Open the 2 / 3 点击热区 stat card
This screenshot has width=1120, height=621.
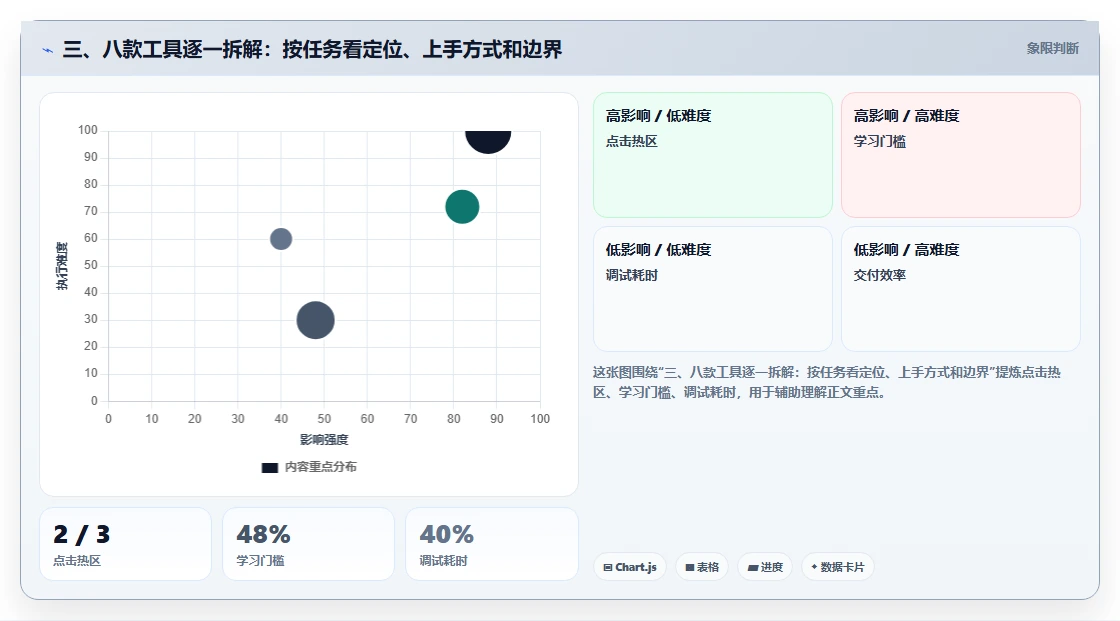126,544
